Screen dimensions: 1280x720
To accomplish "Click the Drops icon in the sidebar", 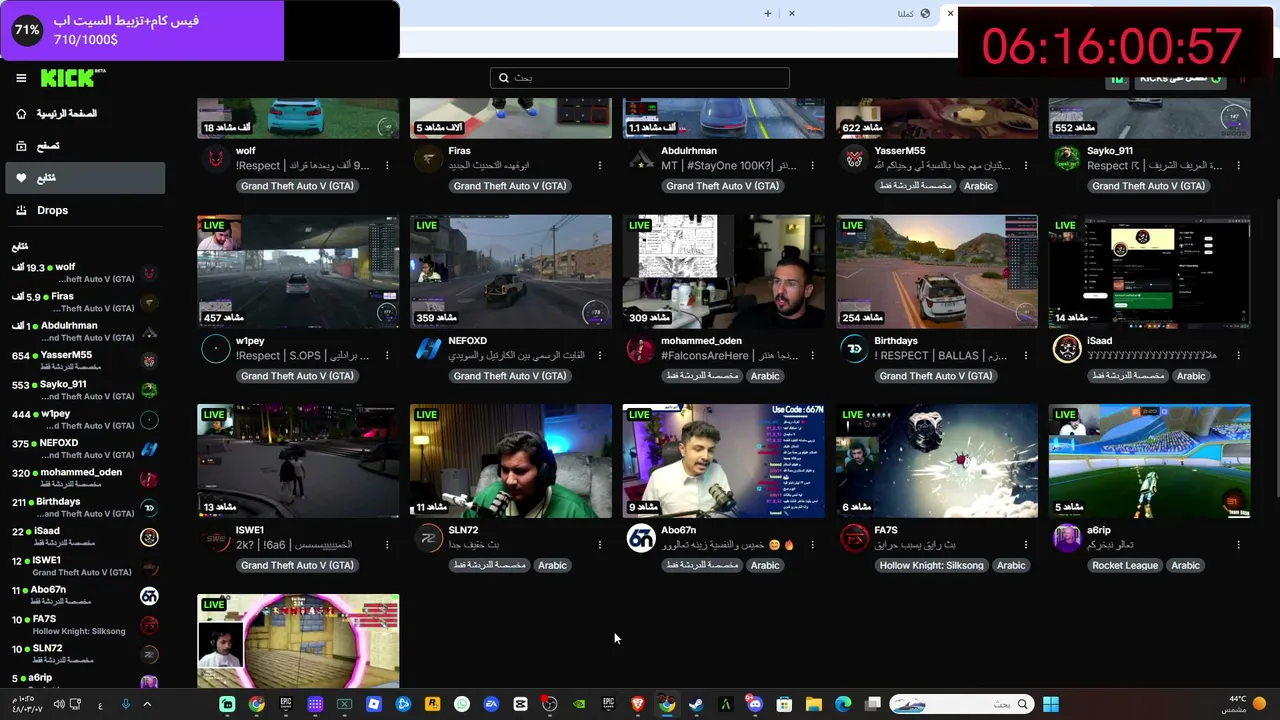I will click(21, 211).
